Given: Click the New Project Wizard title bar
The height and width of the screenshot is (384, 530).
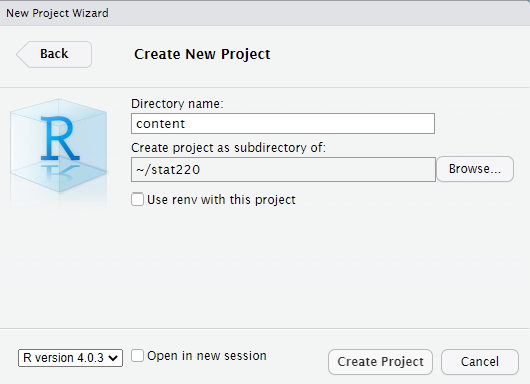Looking at the screenshot, I should pos(265,13).
